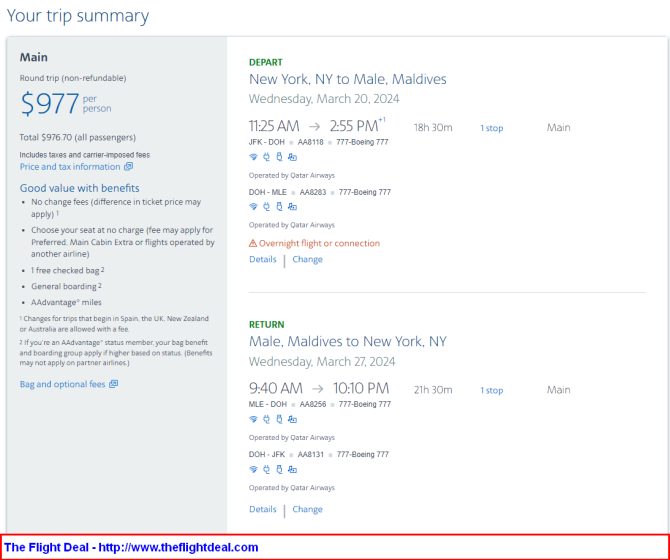Click the General boarding benefit text
This screenshot has width=670, height=560.
pyautogui.click(x=66, y=286)
